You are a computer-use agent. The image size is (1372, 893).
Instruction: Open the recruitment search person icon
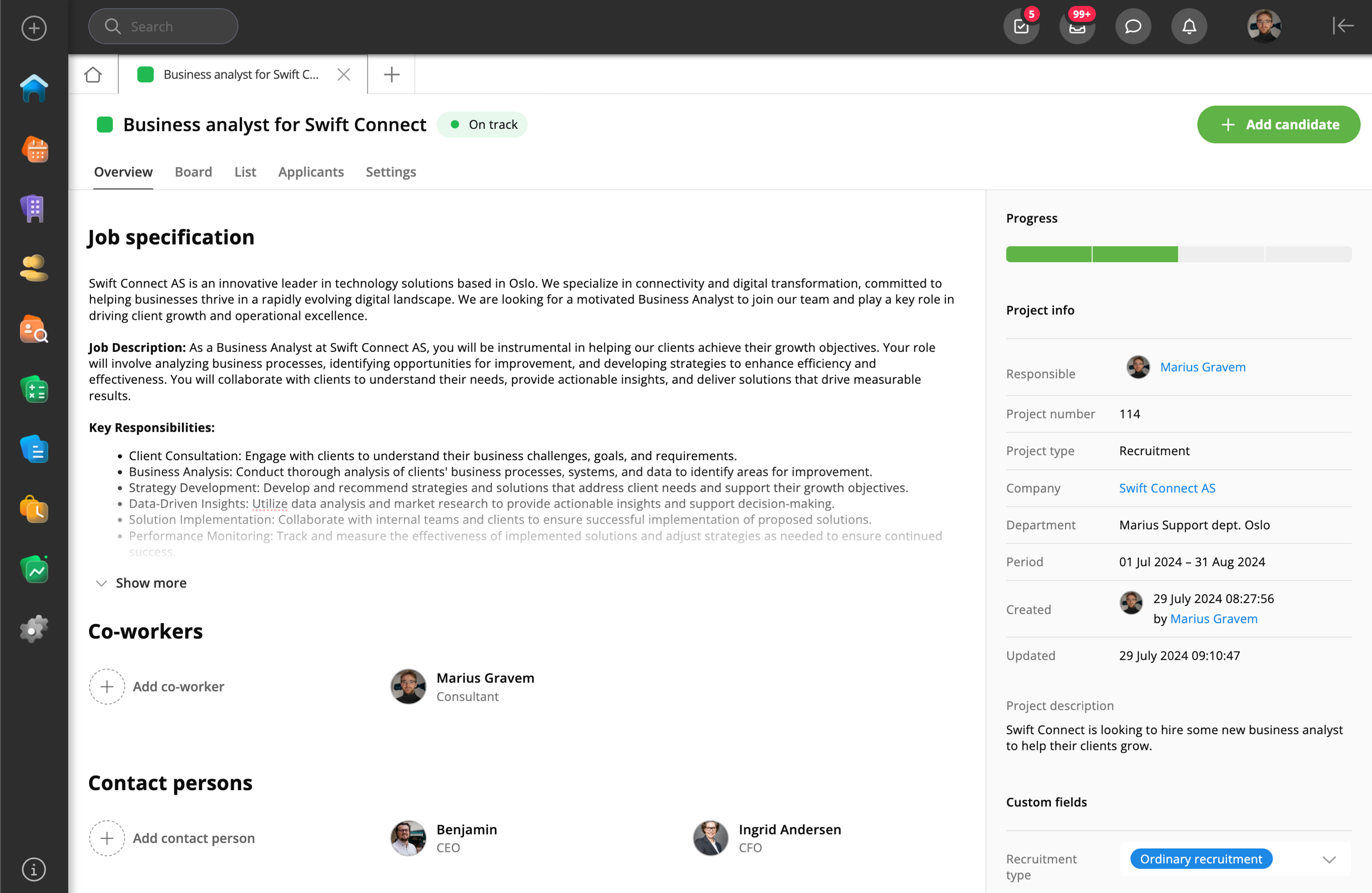click(34, 328)
